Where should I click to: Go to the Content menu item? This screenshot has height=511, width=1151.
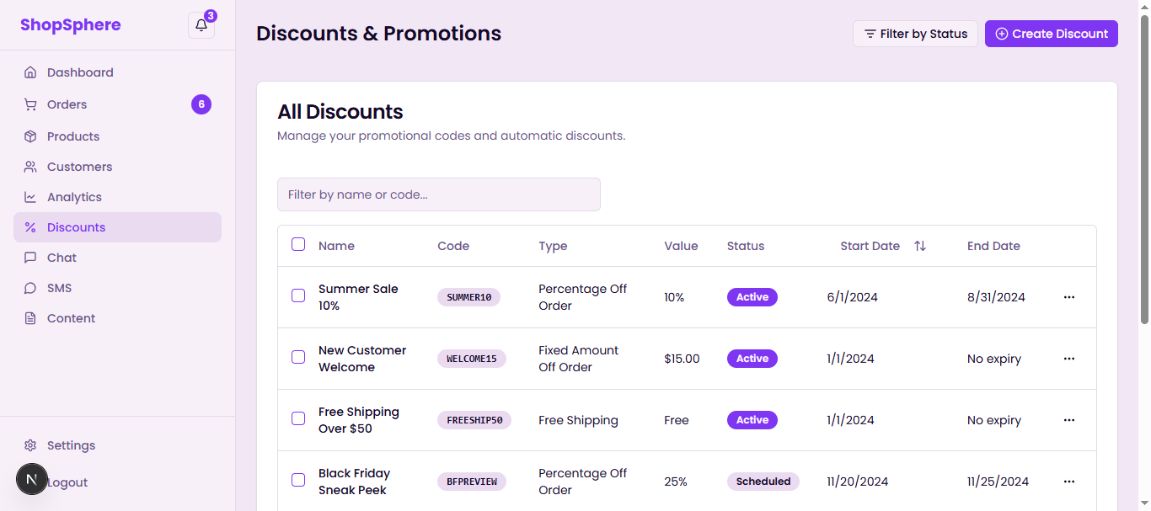(71, 319)
